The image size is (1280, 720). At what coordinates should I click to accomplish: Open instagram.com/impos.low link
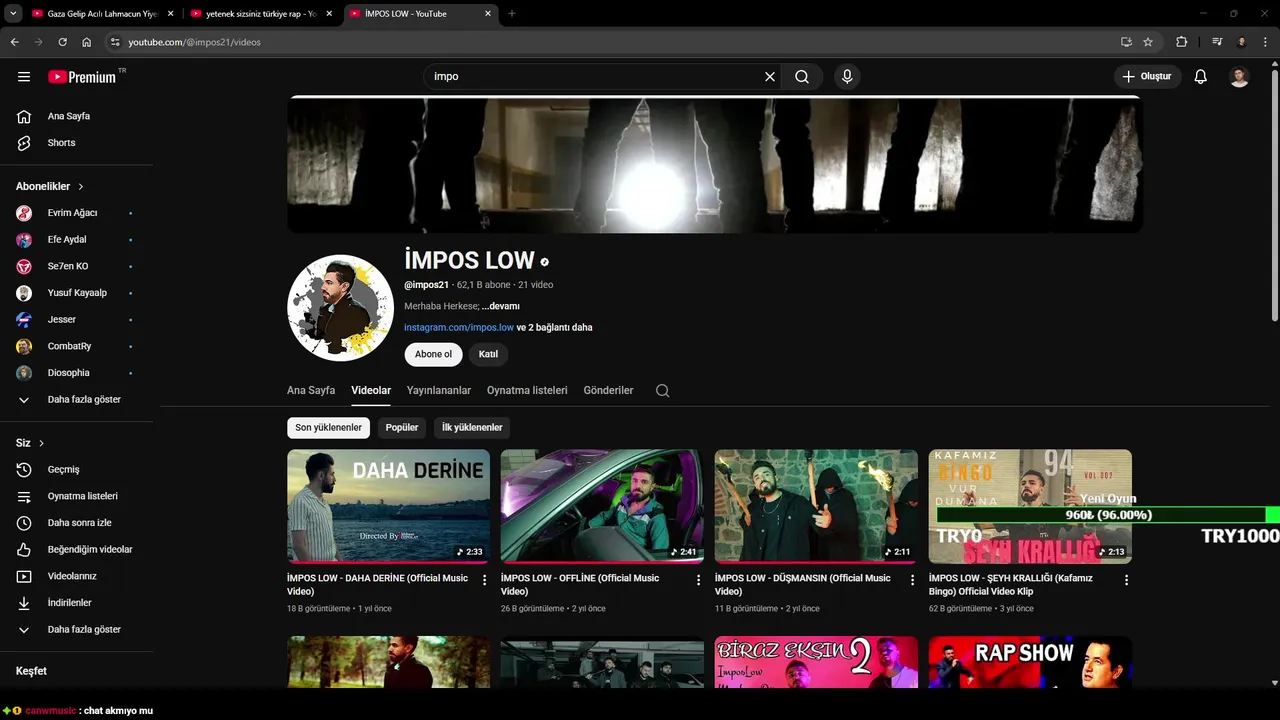click(459, 327)
